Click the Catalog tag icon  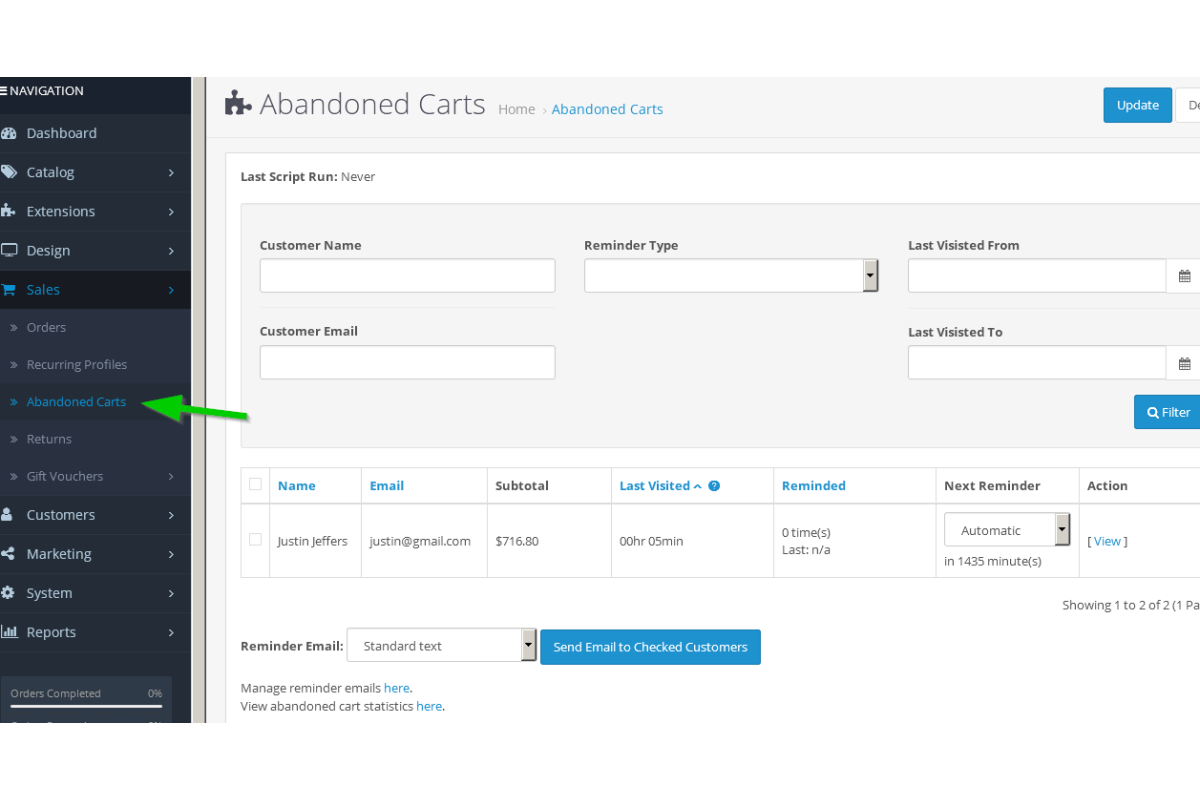9,172
